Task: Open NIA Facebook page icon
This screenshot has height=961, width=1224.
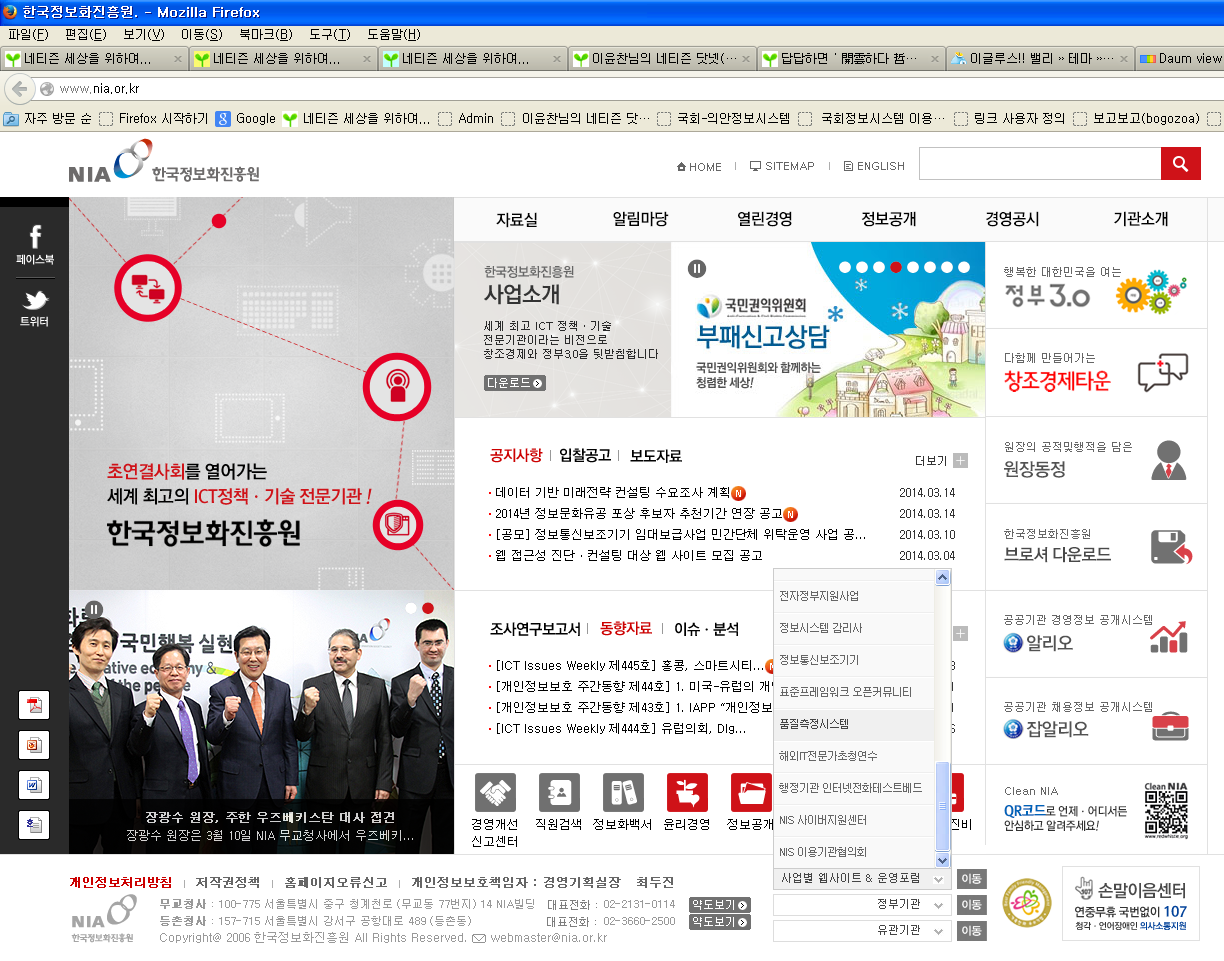Action: [x=35, y=237]
